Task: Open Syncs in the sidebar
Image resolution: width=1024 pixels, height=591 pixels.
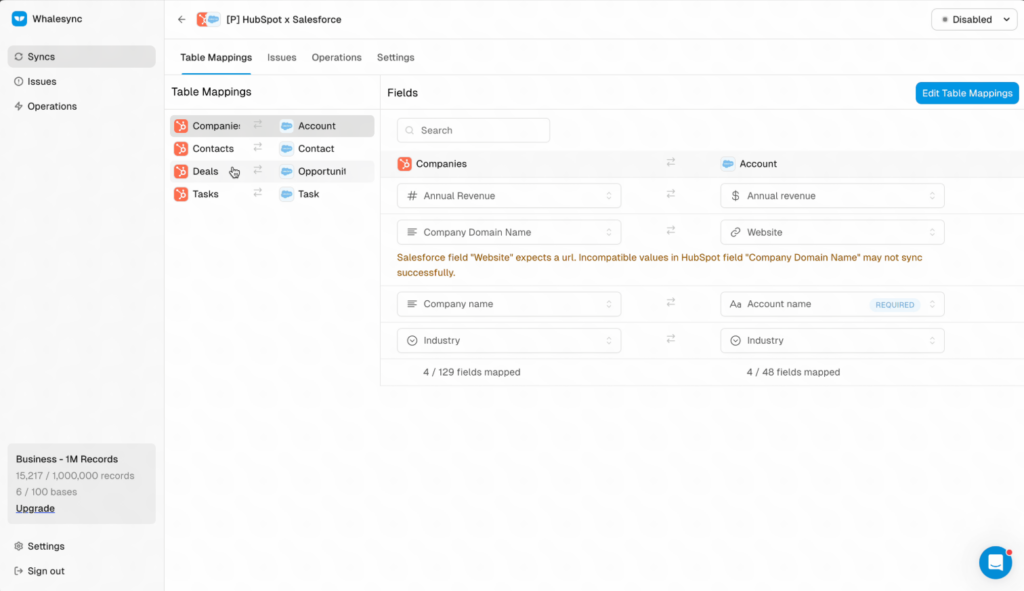Action: point(82,57)
